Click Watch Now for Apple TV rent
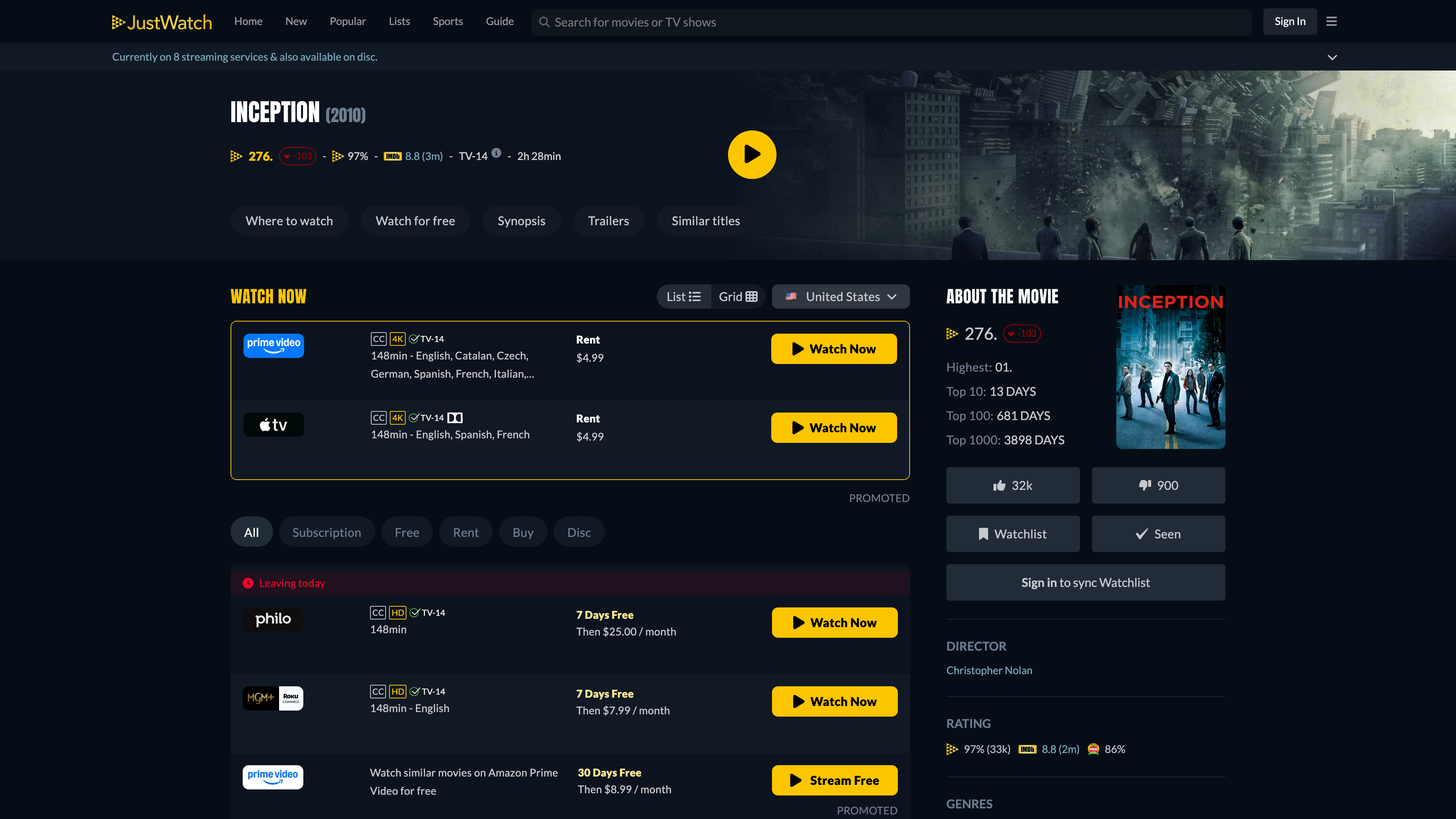 tap(834, 428)
